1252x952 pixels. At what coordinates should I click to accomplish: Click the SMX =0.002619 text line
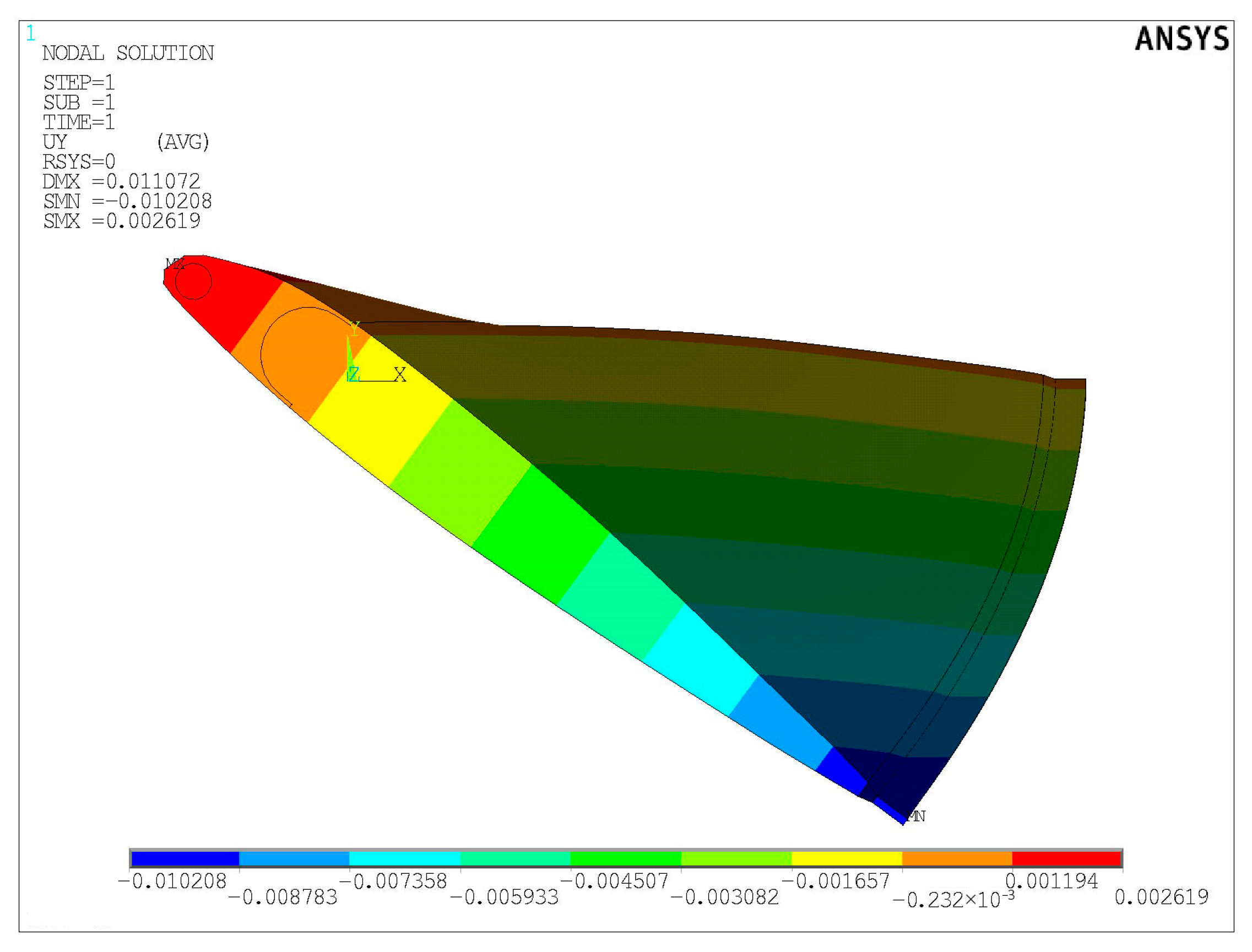pyautogui.click(x=122, y=220)
